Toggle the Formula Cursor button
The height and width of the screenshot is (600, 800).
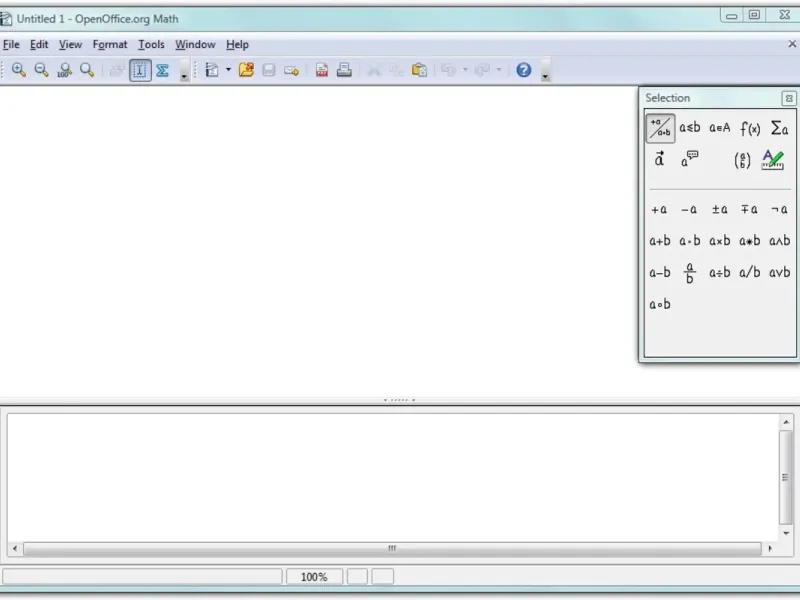140,70
